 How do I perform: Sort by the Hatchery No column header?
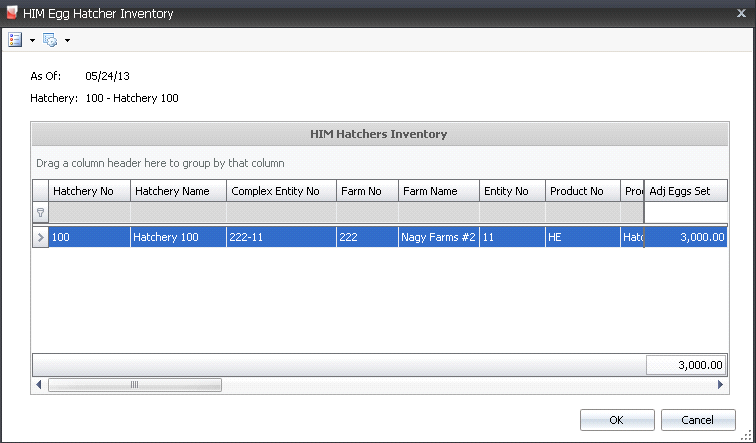point(89,191)
